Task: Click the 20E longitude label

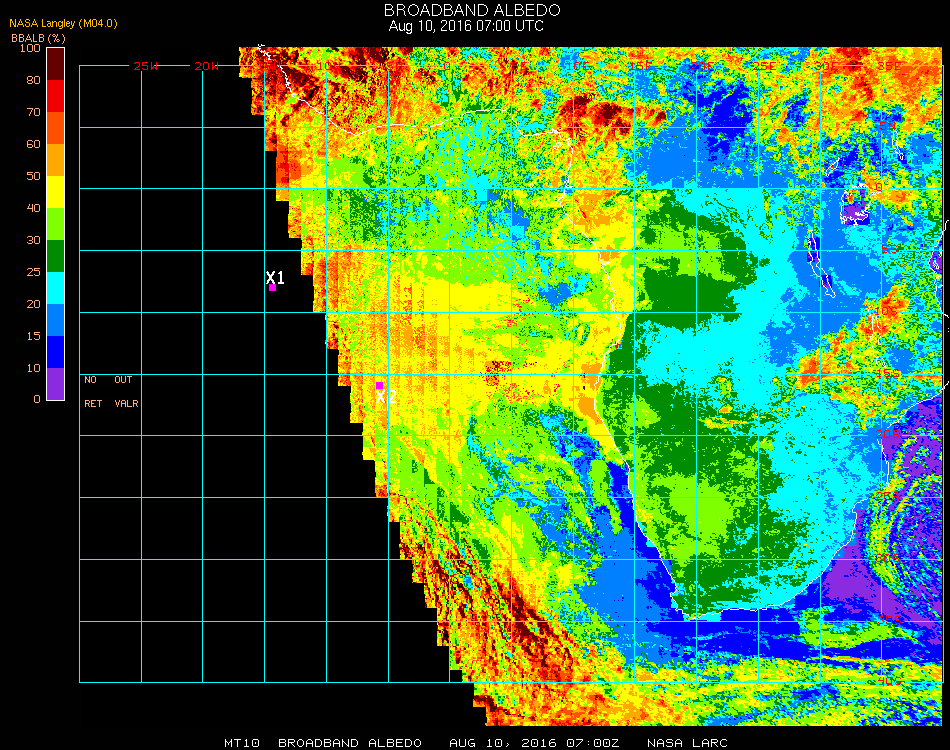Action: (x=702, y=66)
